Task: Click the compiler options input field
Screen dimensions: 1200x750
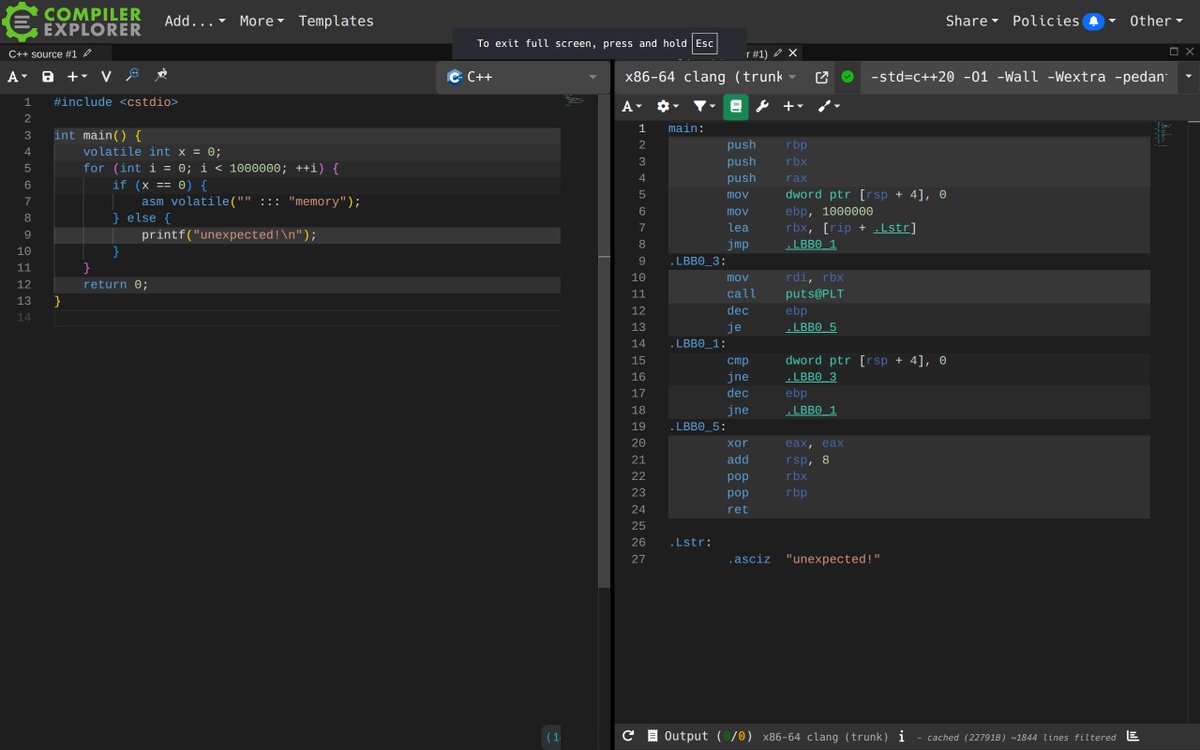Action: click(x=1018, y=77)
